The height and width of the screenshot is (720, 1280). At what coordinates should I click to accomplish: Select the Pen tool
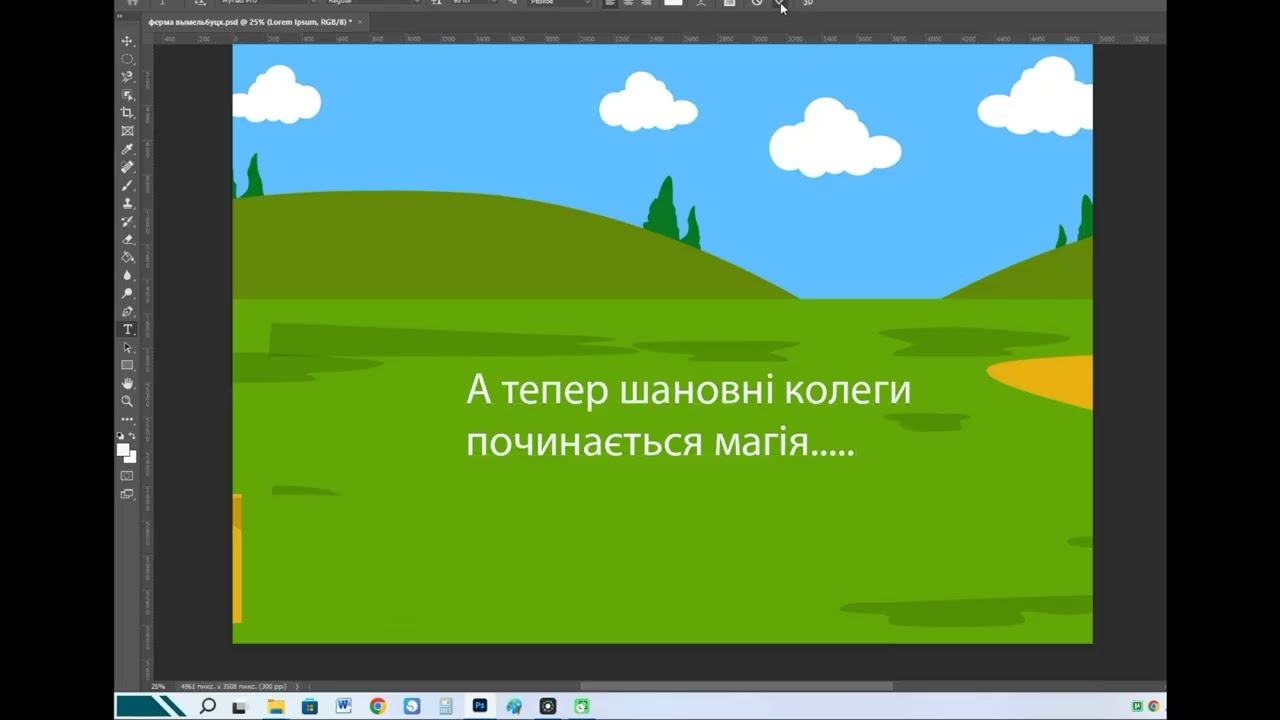pos(127,311)
